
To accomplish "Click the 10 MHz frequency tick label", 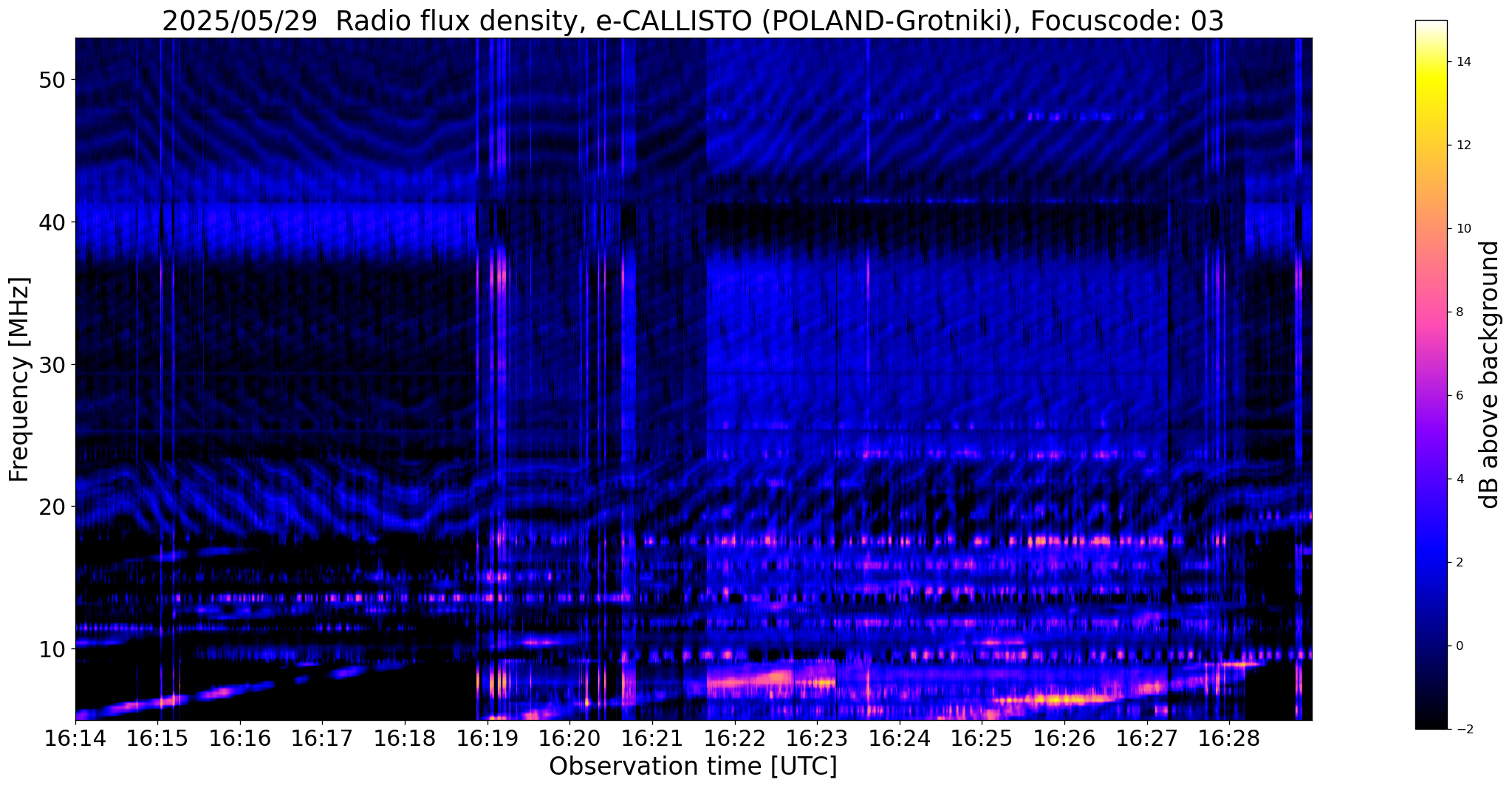I will click(52, 649).
